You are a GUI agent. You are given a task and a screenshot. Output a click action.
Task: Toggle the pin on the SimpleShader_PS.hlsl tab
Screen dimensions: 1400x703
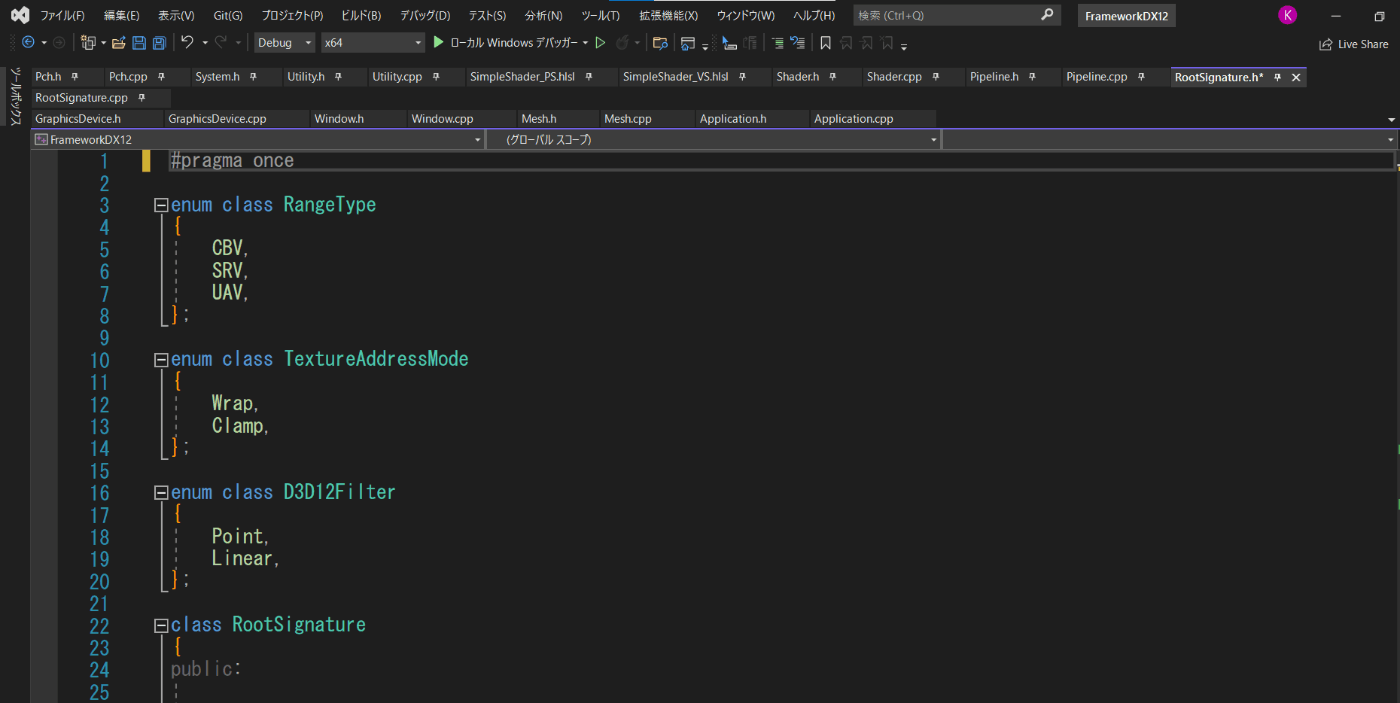coord(589,77)
